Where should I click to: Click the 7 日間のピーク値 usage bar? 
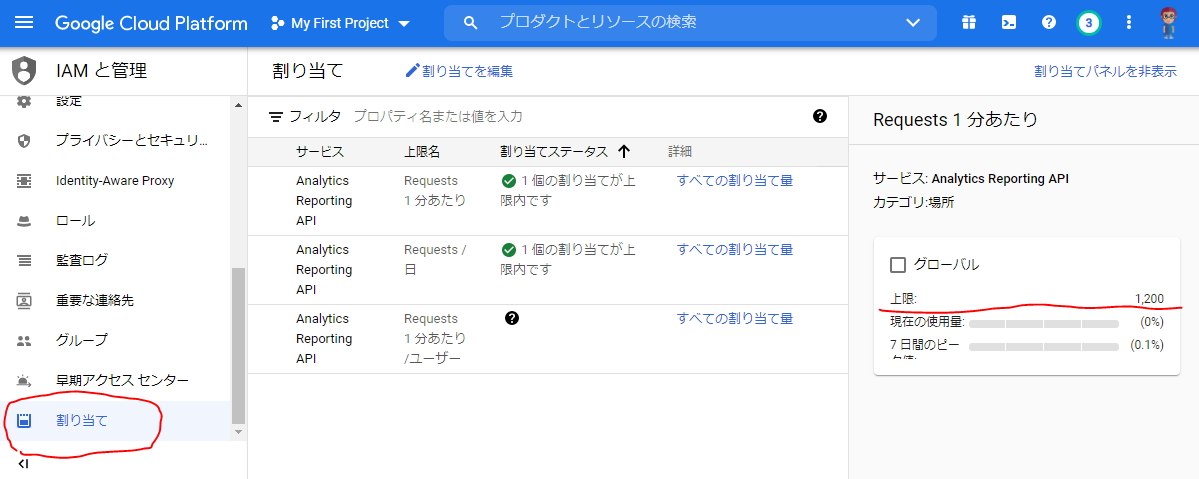click(x=1044, y=347)
